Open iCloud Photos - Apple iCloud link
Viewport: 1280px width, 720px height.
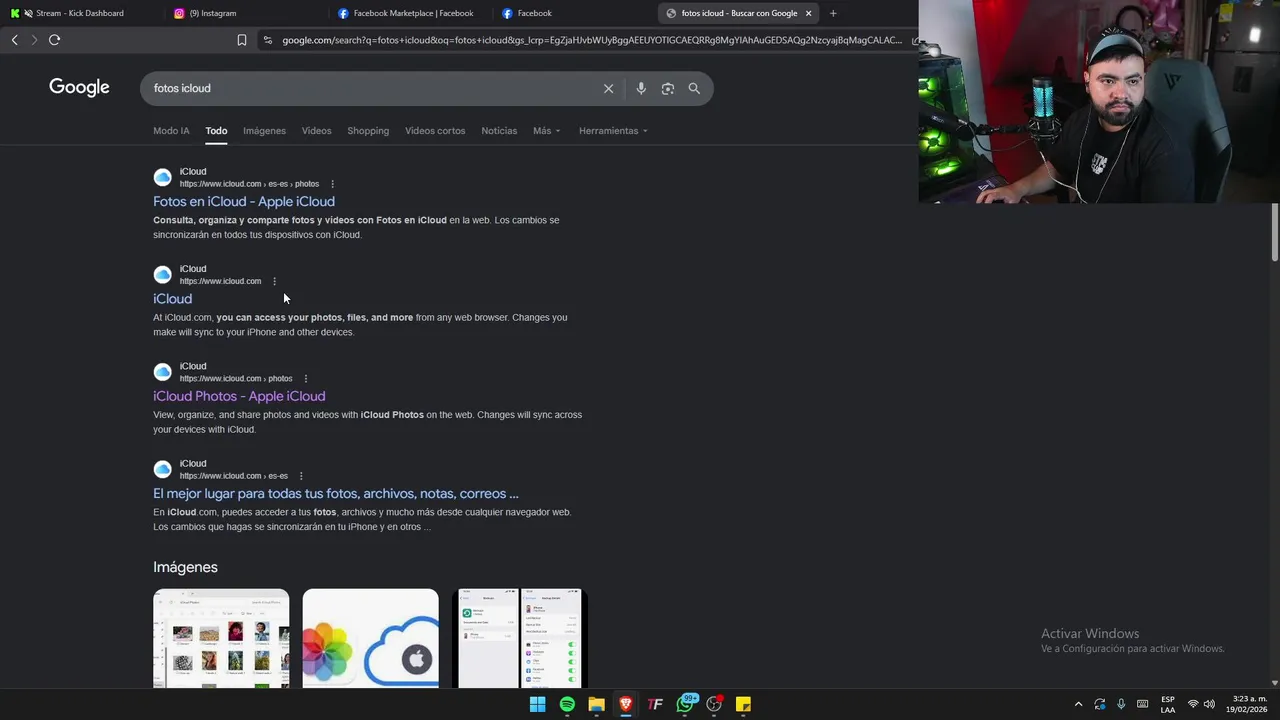(239, 396)
